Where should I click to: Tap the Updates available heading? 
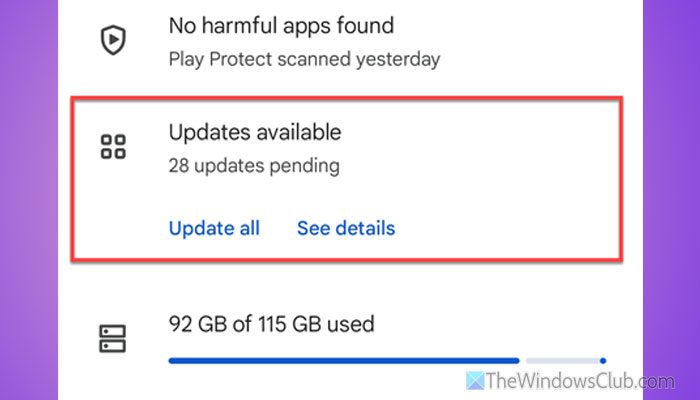click(x=255, y=132)
